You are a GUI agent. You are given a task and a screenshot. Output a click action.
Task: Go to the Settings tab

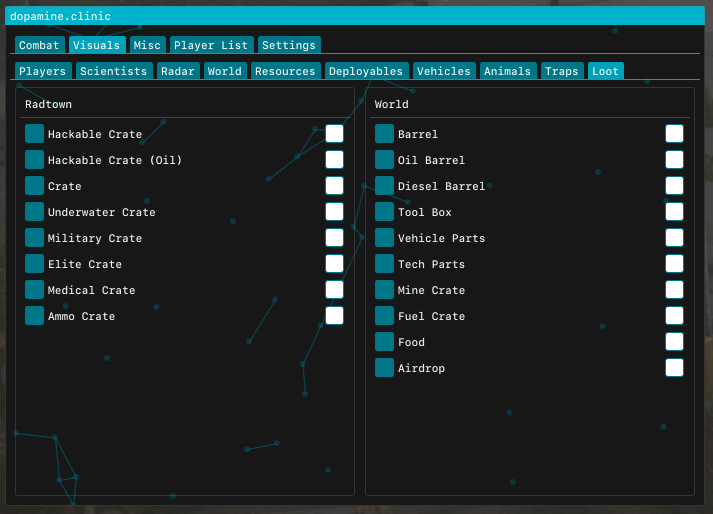(x=289, y=45)
